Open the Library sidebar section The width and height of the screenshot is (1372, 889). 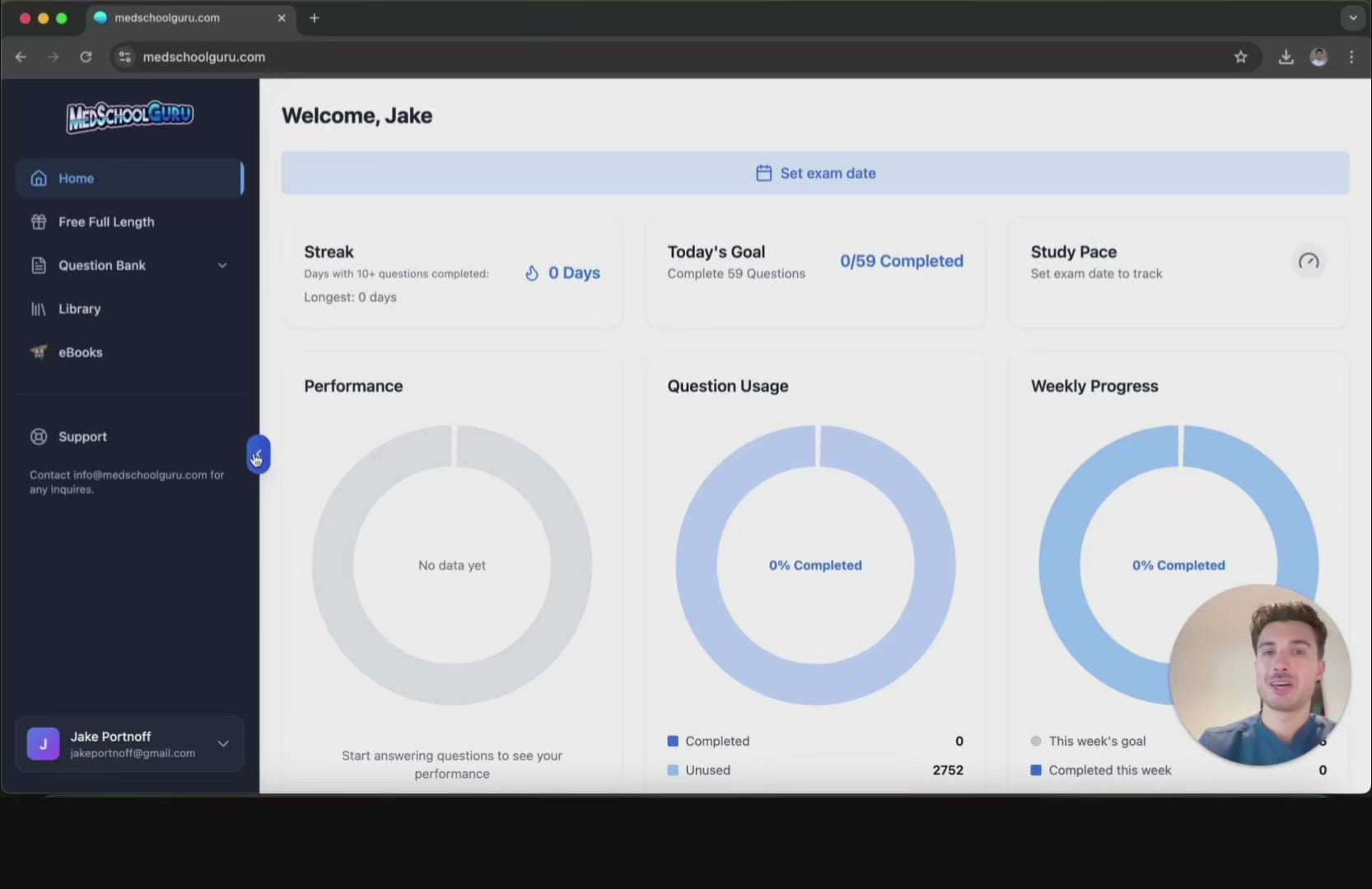(79, 309)
